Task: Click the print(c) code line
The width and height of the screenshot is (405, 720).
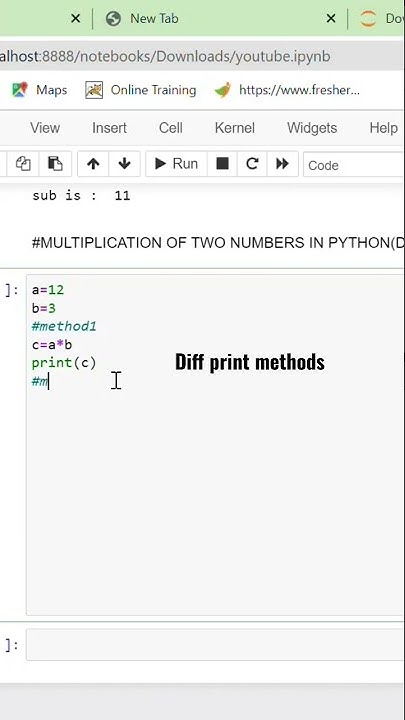Action: 64,363
